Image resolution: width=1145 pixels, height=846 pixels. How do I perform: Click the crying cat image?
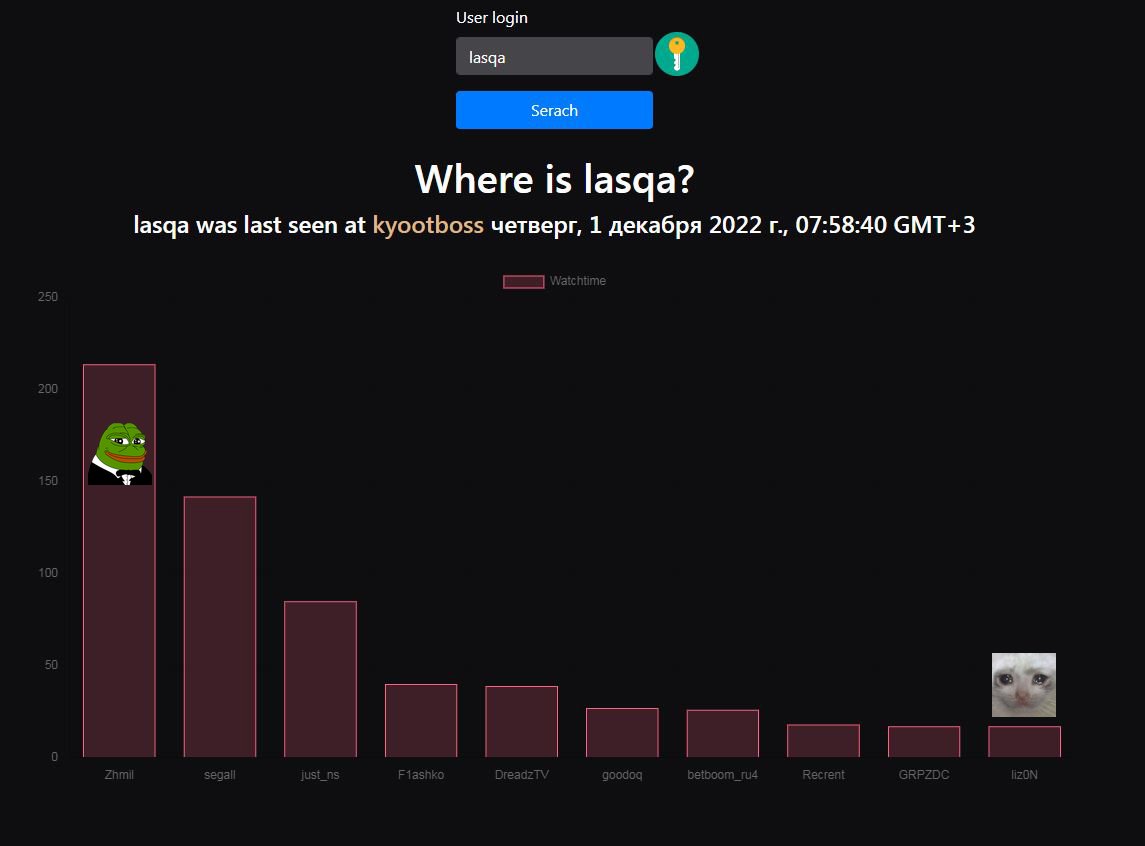click(x=1023, y=685)
